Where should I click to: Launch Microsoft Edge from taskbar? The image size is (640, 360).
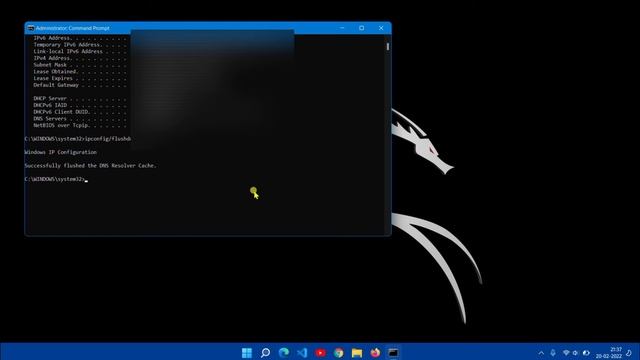click(284, 353)
